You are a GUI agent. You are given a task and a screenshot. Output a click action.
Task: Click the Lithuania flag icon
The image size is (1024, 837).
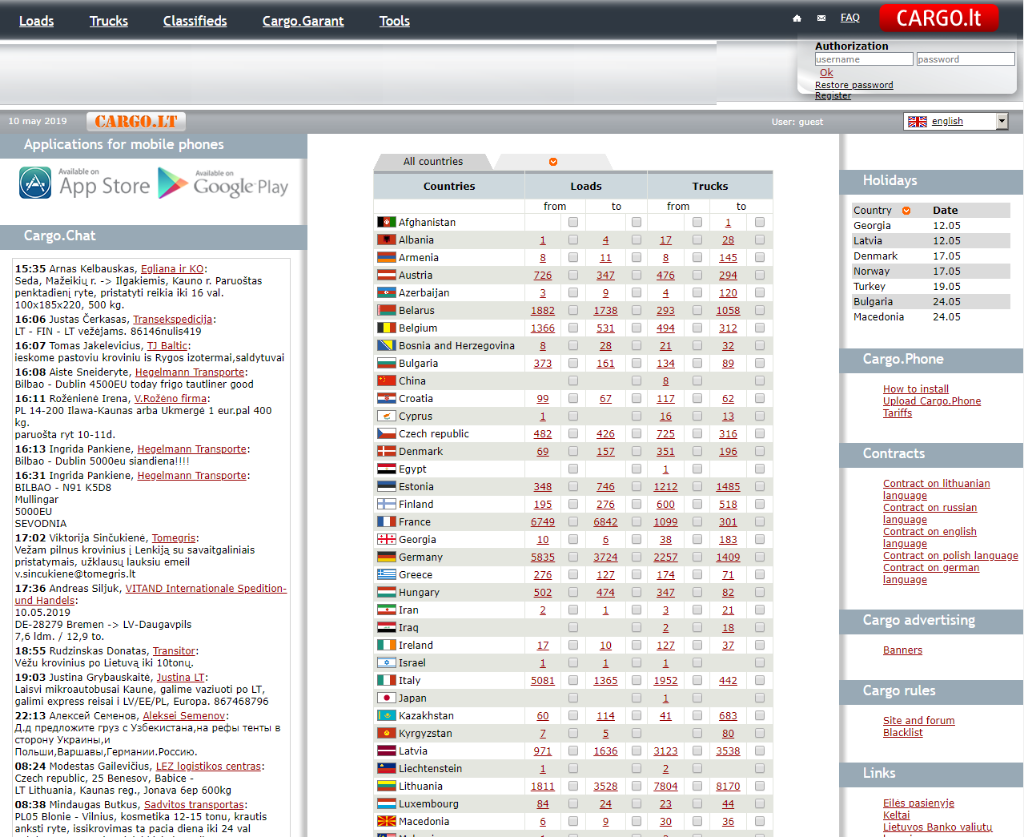[x=387, y=786]
